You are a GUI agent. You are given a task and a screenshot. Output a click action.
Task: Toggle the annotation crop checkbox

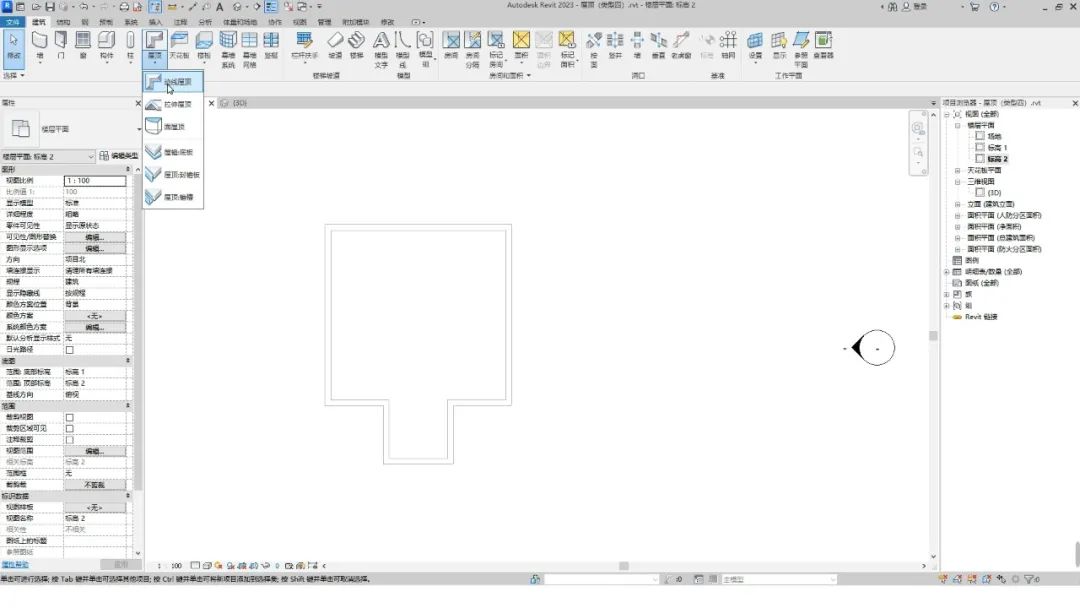70,439
